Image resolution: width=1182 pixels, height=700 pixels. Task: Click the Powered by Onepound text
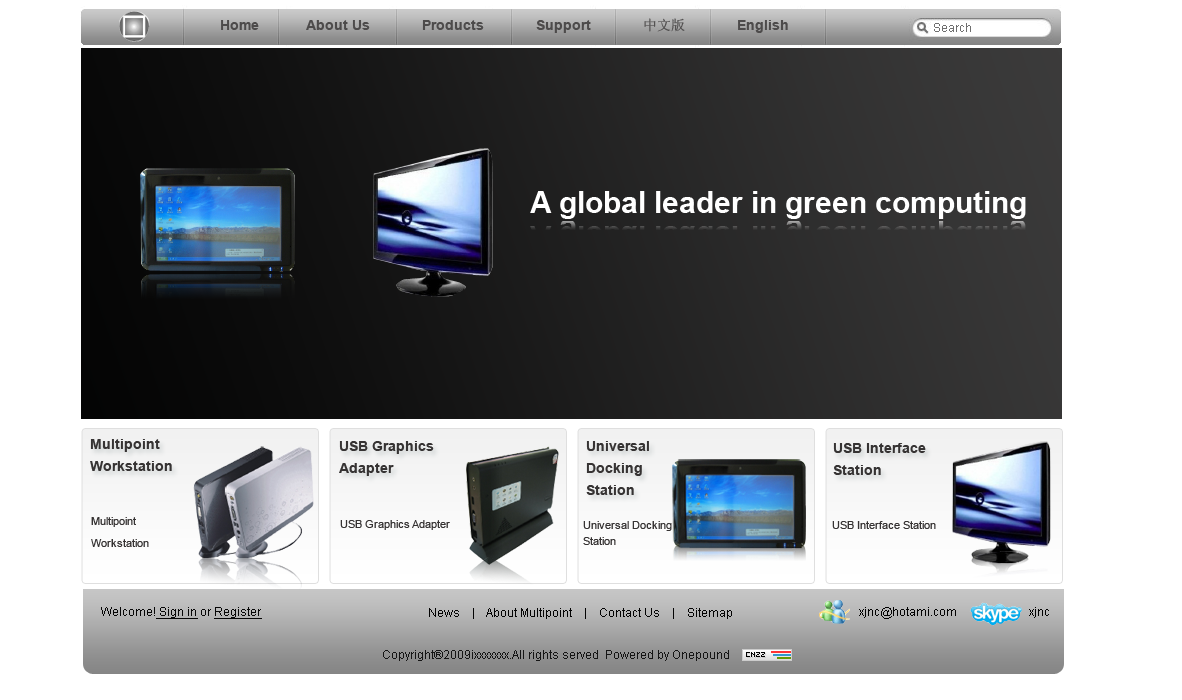click(x=667, y=655)
